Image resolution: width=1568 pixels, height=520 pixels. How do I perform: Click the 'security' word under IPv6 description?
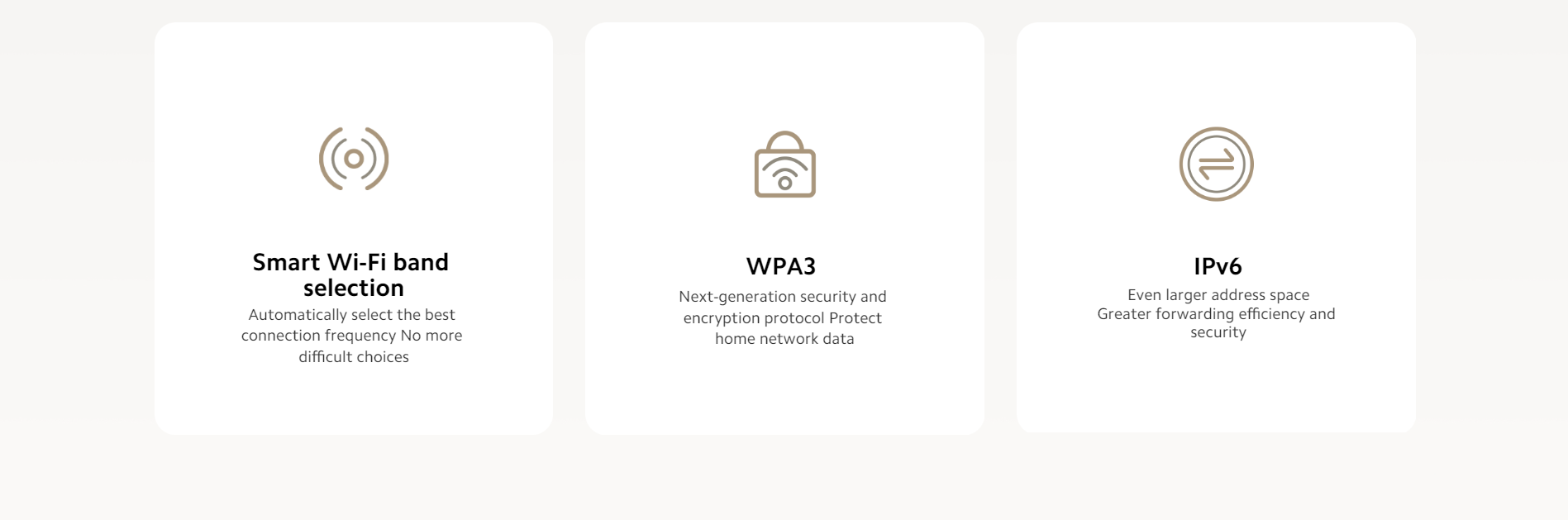[x=1218, y=332]
